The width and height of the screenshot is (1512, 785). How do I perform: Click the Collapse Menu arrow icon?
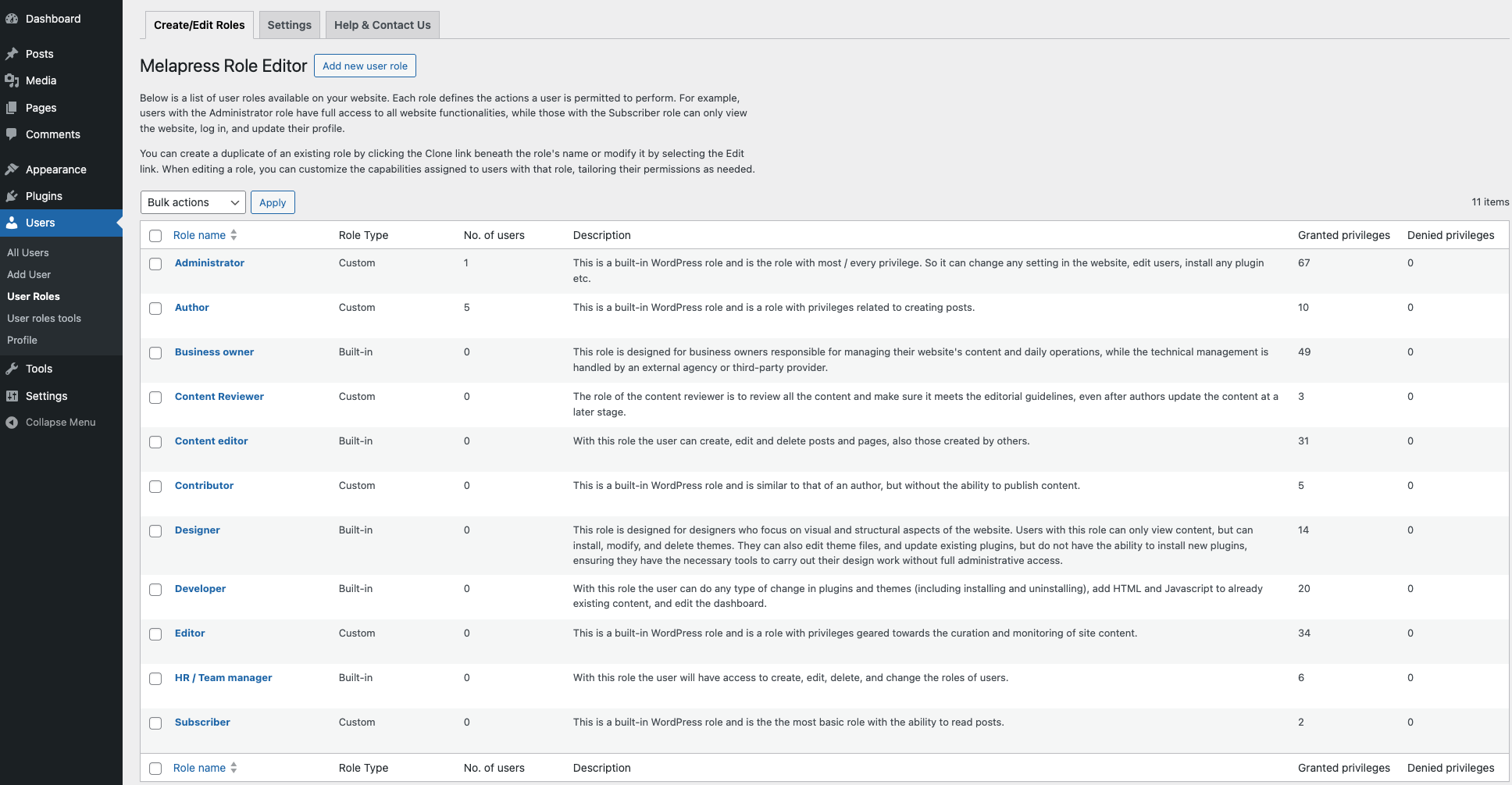pyautogui.click(x=12, y=423)
